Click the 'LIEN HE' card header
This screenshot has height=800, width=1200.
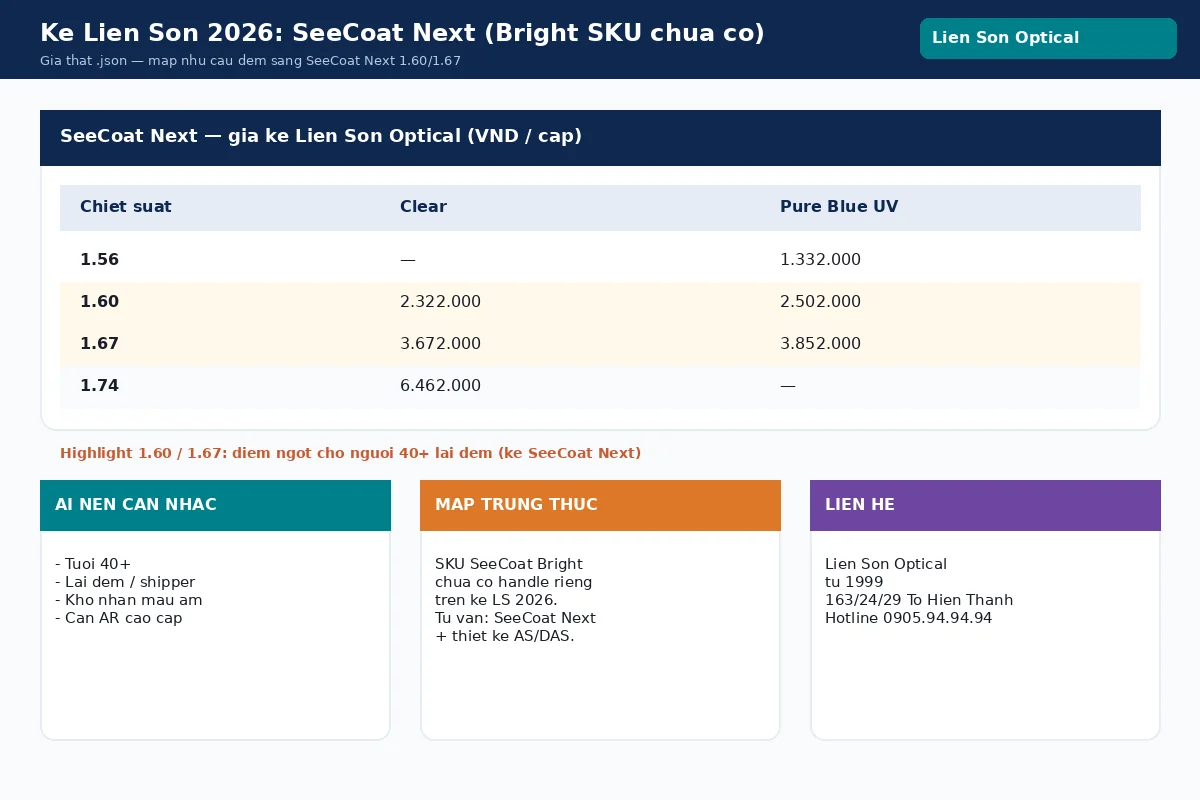(x=985, y=505)
